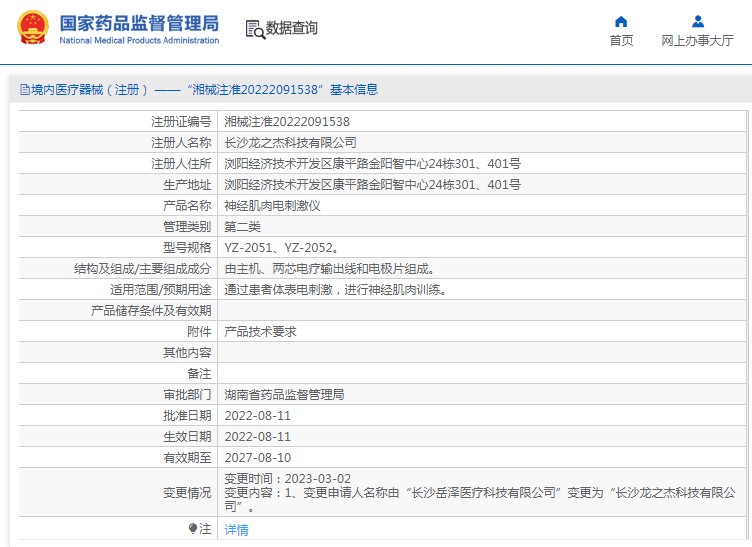Open the 详情 link
The height and width of the screenshot is (547, 752).
coord(236,530)
